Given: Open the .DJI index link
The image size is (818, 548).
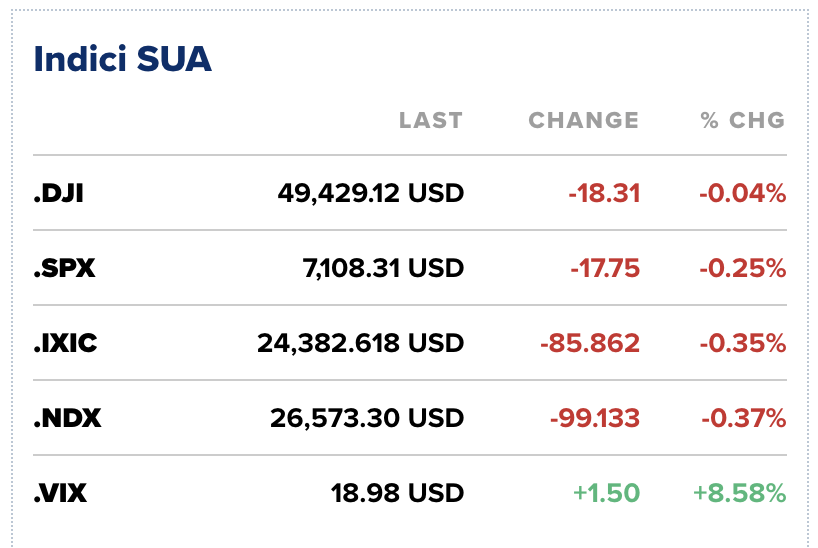Looking at the screenshot, I should pyautogui.click(x=58, y=193).
